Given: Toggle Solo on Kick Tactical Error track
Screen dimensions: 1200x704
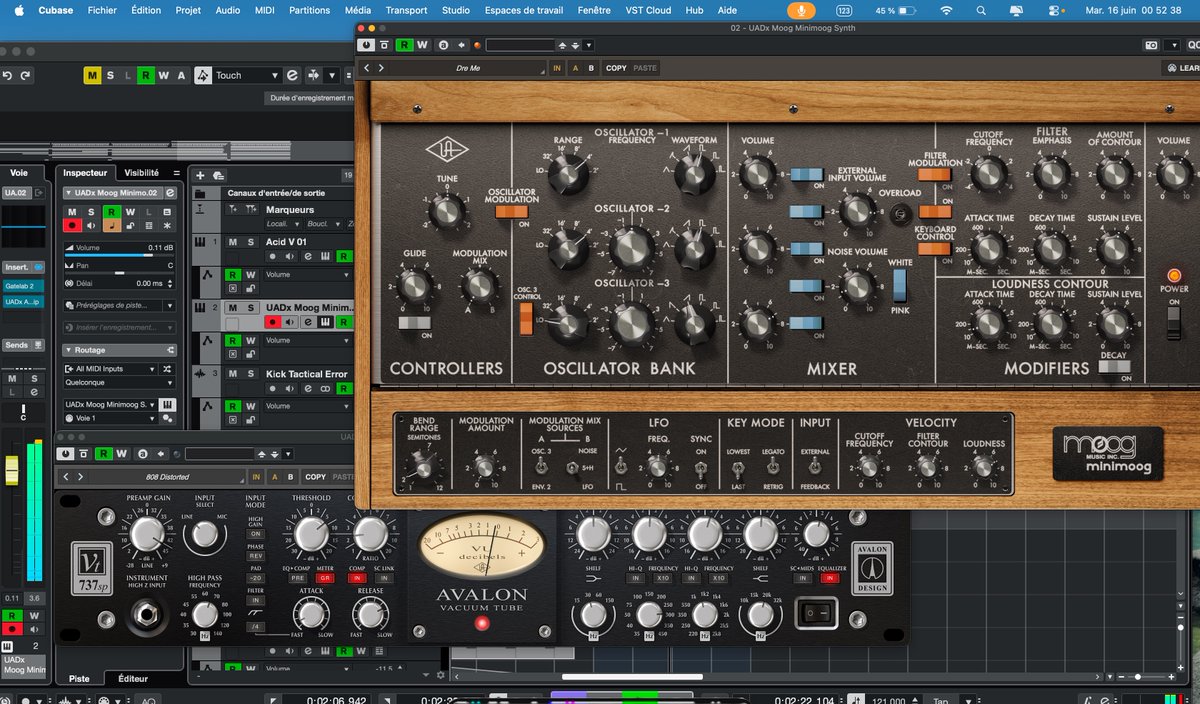Looking at the screenshot, I should 249,374.
